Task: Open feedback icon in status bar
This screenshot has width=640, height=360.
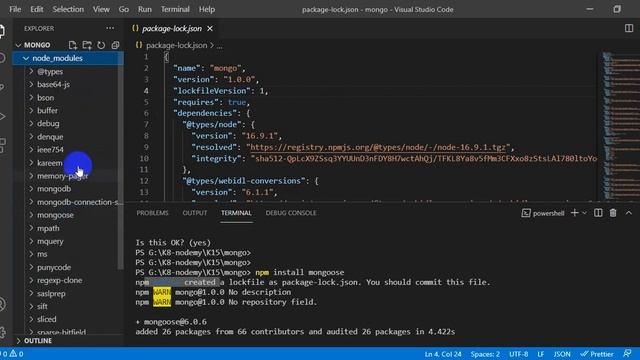Action: click(x=627, y=353)
